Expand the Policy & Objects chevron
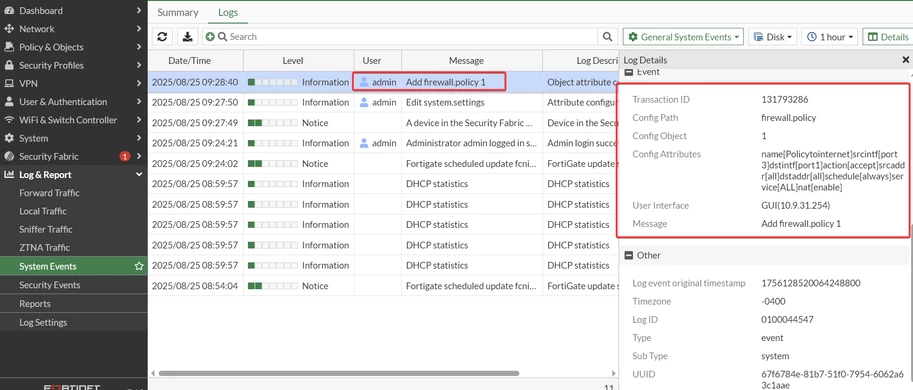 point(139,47)
